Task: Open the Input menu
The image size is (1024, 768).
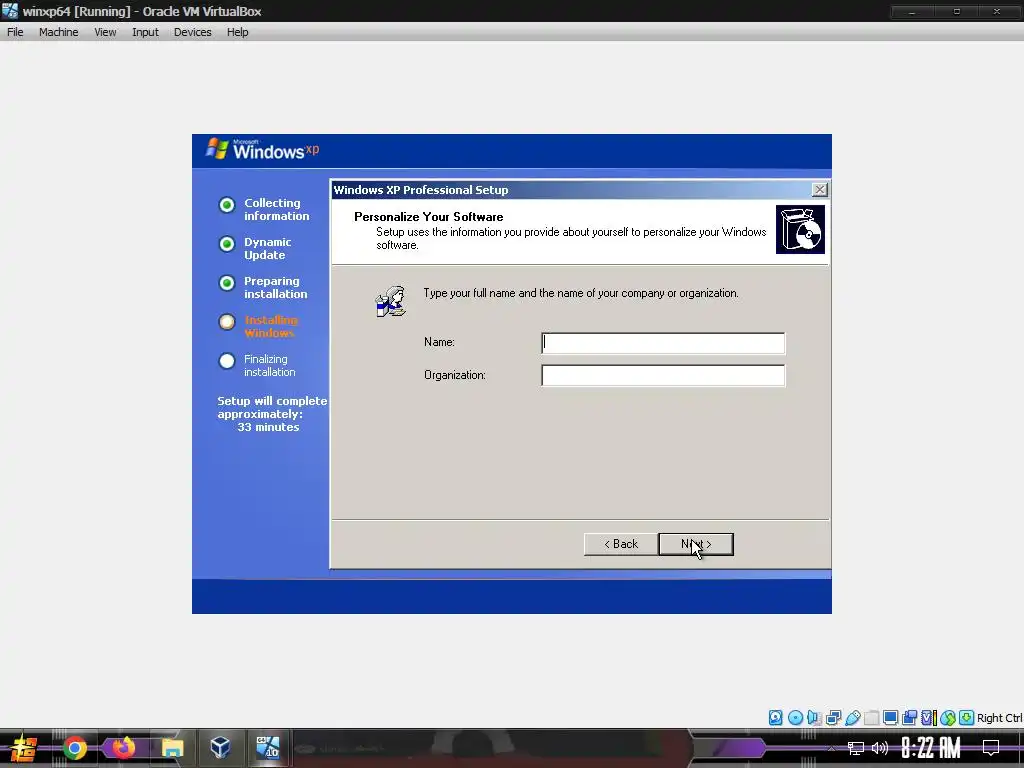Action: pos(145,32)
